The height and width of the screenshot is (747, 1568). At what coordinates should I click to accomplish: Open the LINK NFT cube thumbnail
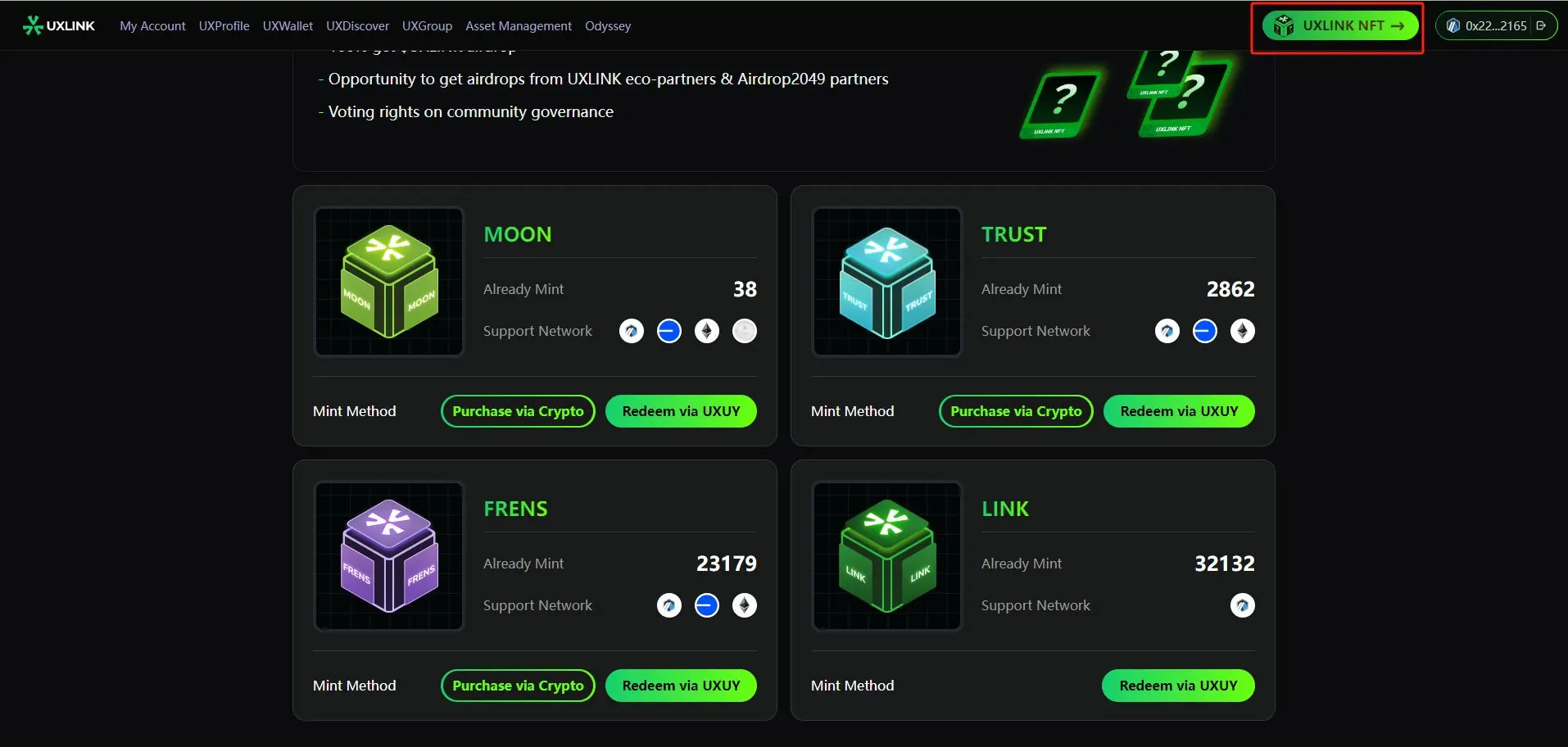pos(887,556)
